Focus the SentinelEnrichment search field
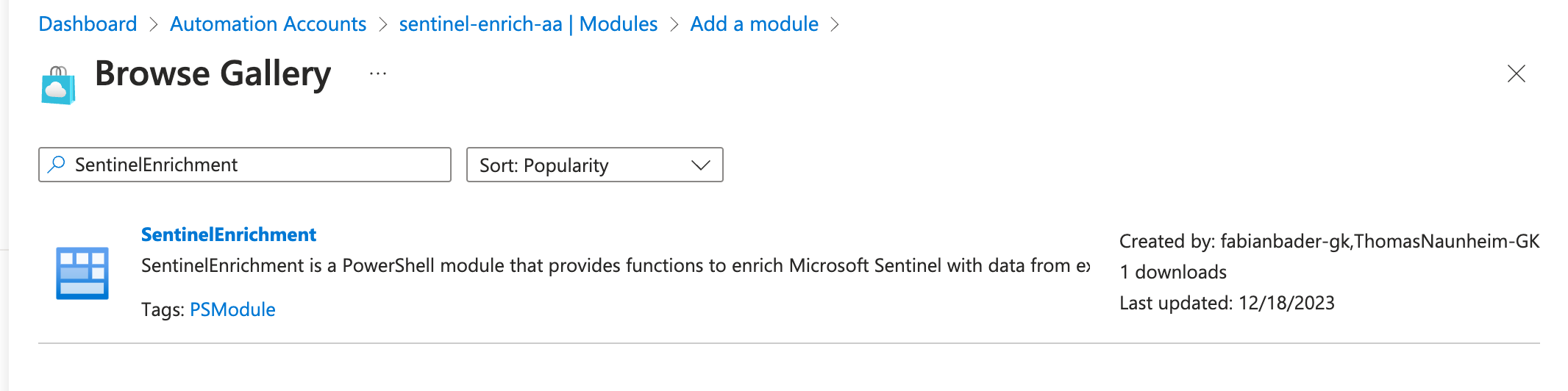The height and width of the screenshot is (391, 1568). 245,165
